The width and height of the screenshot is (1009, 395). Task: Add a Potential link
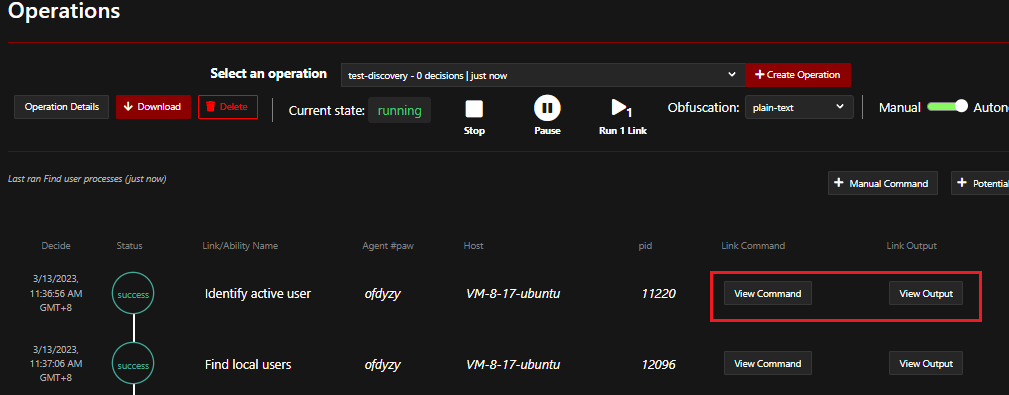click(x=980, y=183)
